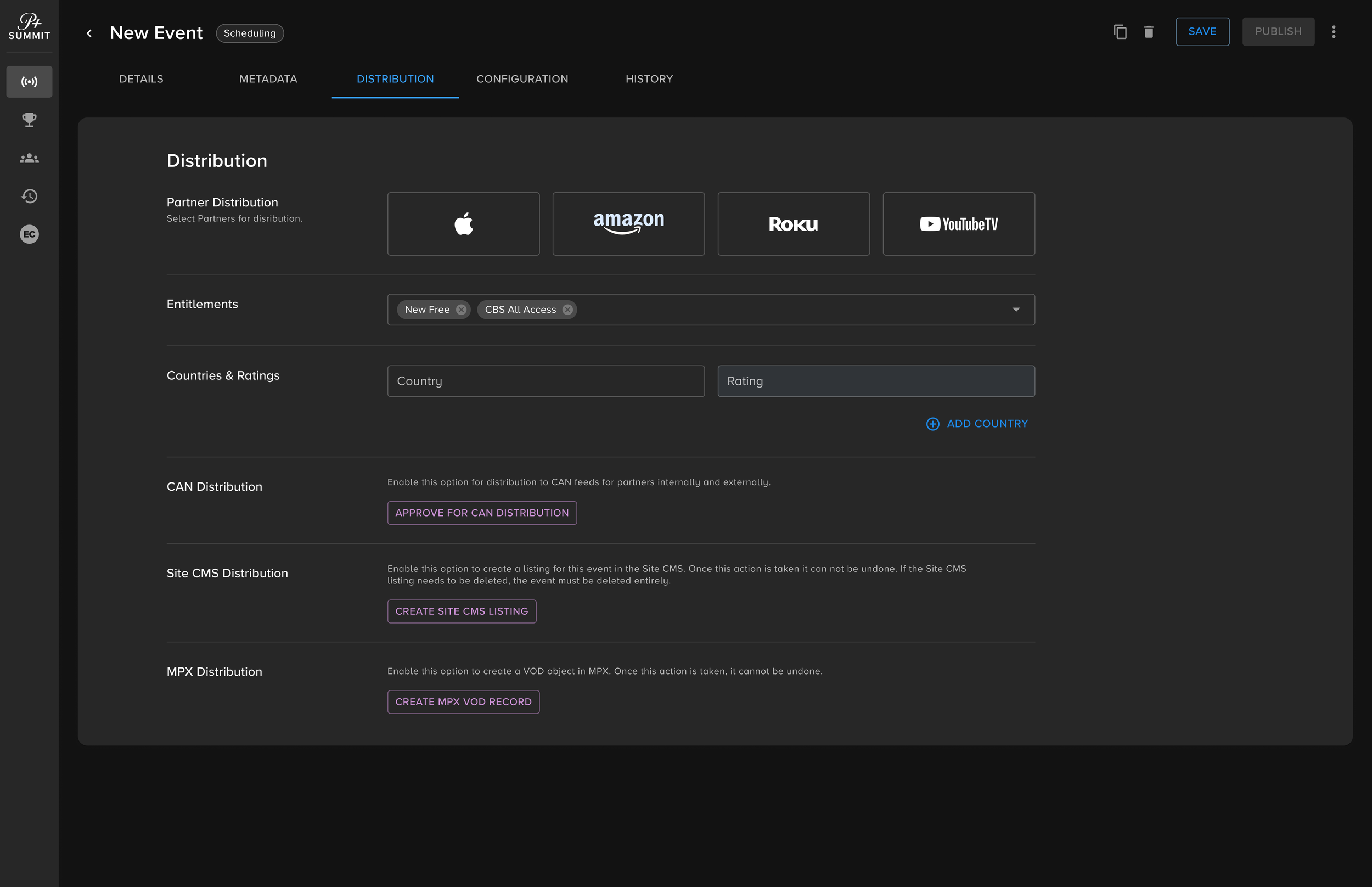The width and height of the screenshot is (1372, 887).
Task: Toggle the YouTubeTV partner tile
Action: [x=959, y=224]
